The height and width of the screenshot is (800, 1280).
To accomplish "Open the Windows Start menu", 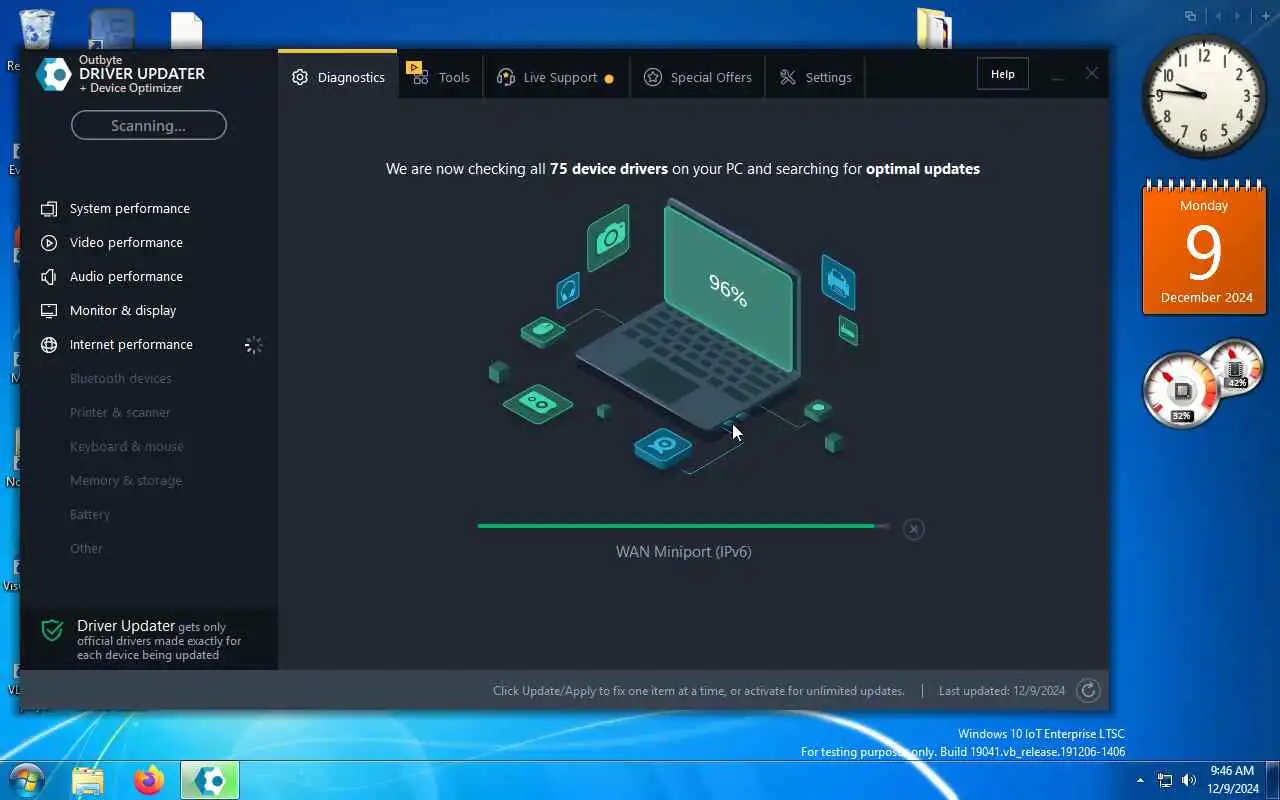I will (x=27, y=780).
